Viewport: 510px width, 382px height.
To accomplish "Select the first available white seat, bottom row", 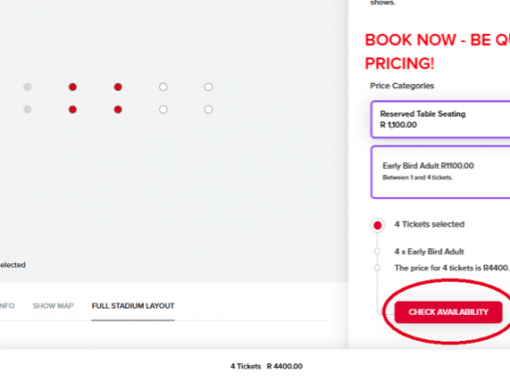I will point(163,109).
